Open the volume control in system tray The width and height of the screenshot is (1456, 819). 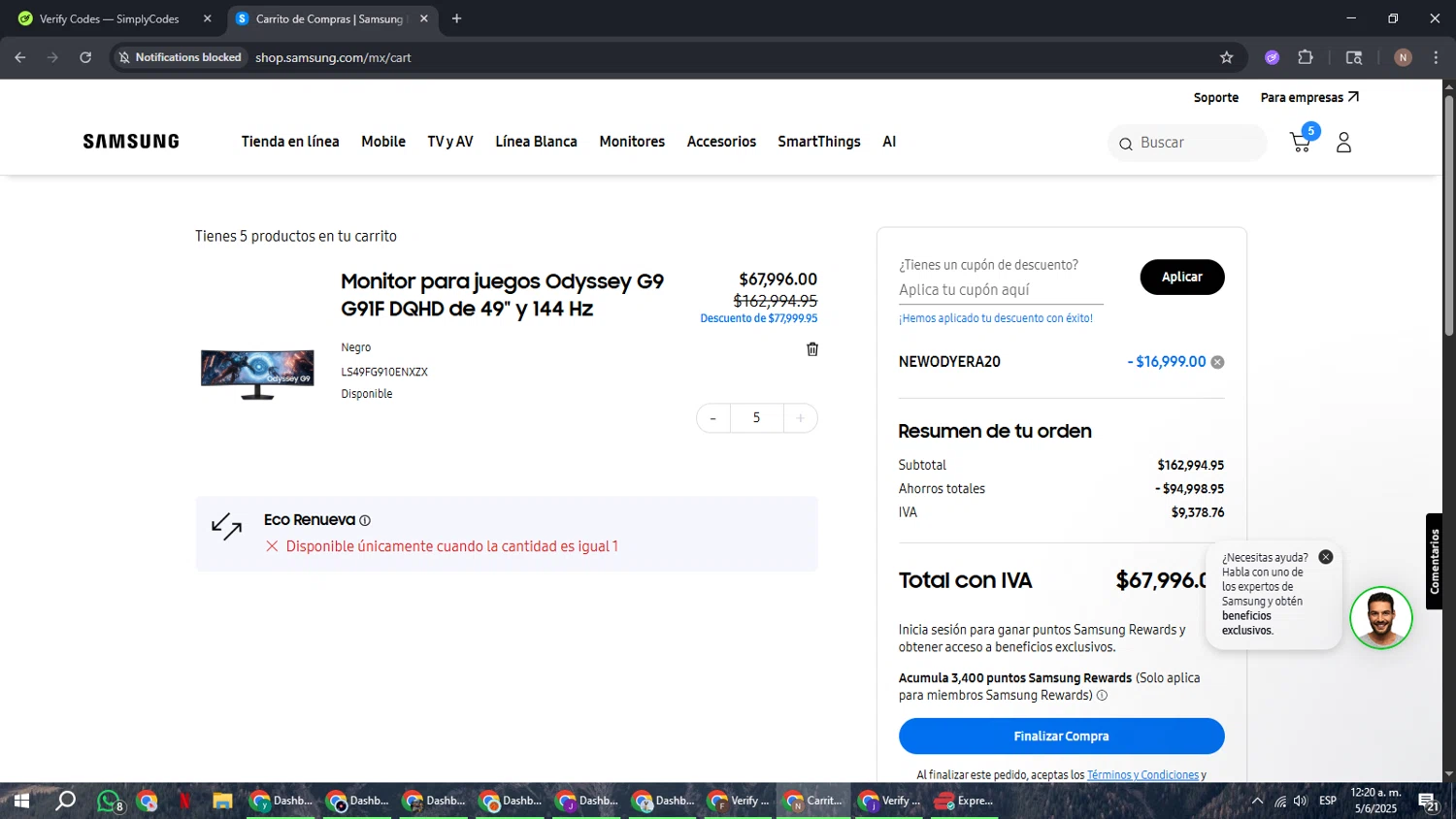point(1301,801)
